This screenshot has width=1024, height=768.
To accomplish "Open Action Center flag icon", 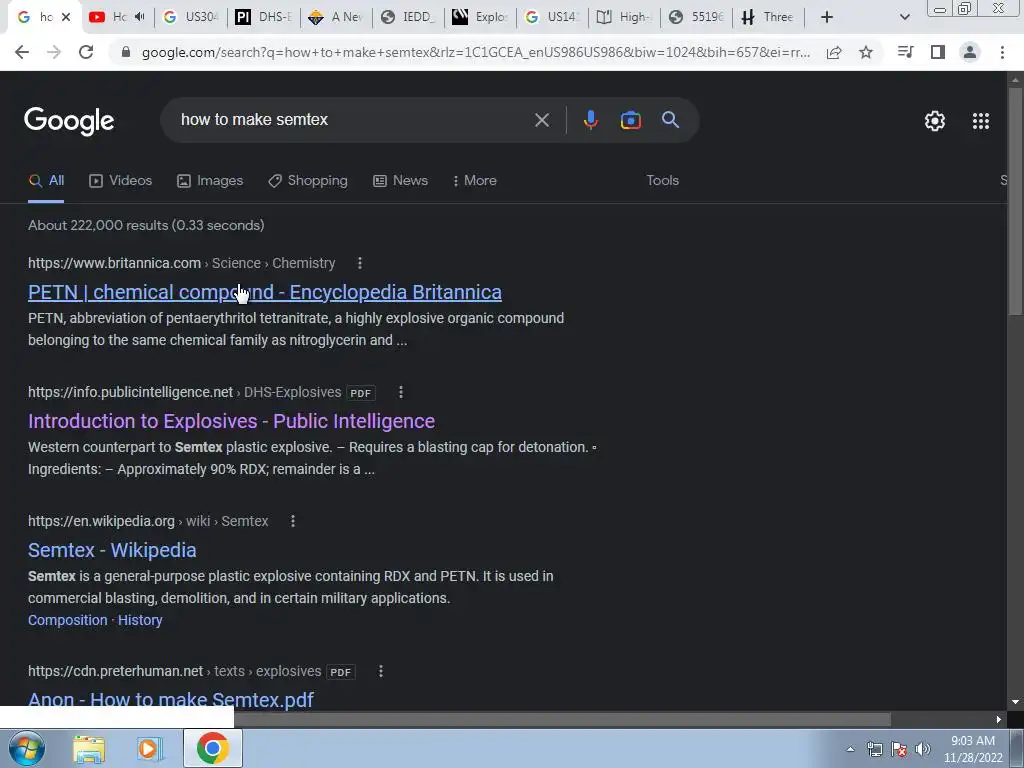I will [x=899, y=749].
